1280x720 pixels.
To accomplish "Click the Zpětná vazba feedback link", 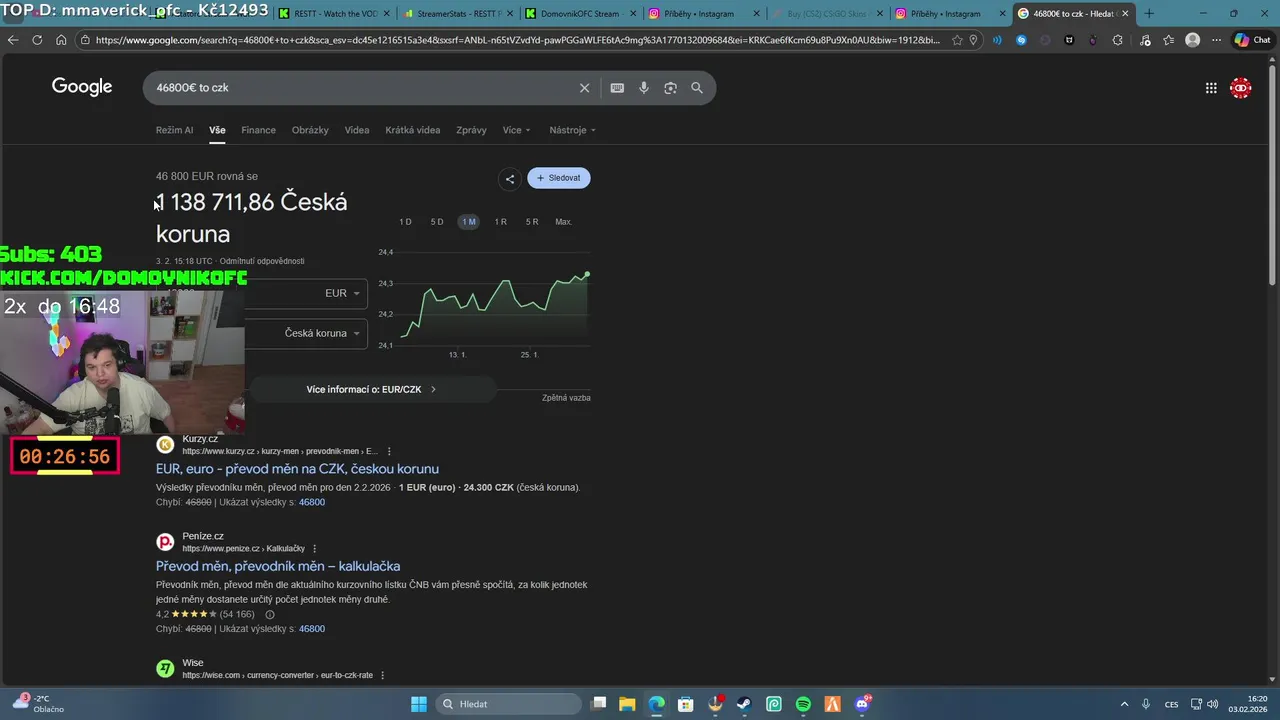I will click(566, 398).
